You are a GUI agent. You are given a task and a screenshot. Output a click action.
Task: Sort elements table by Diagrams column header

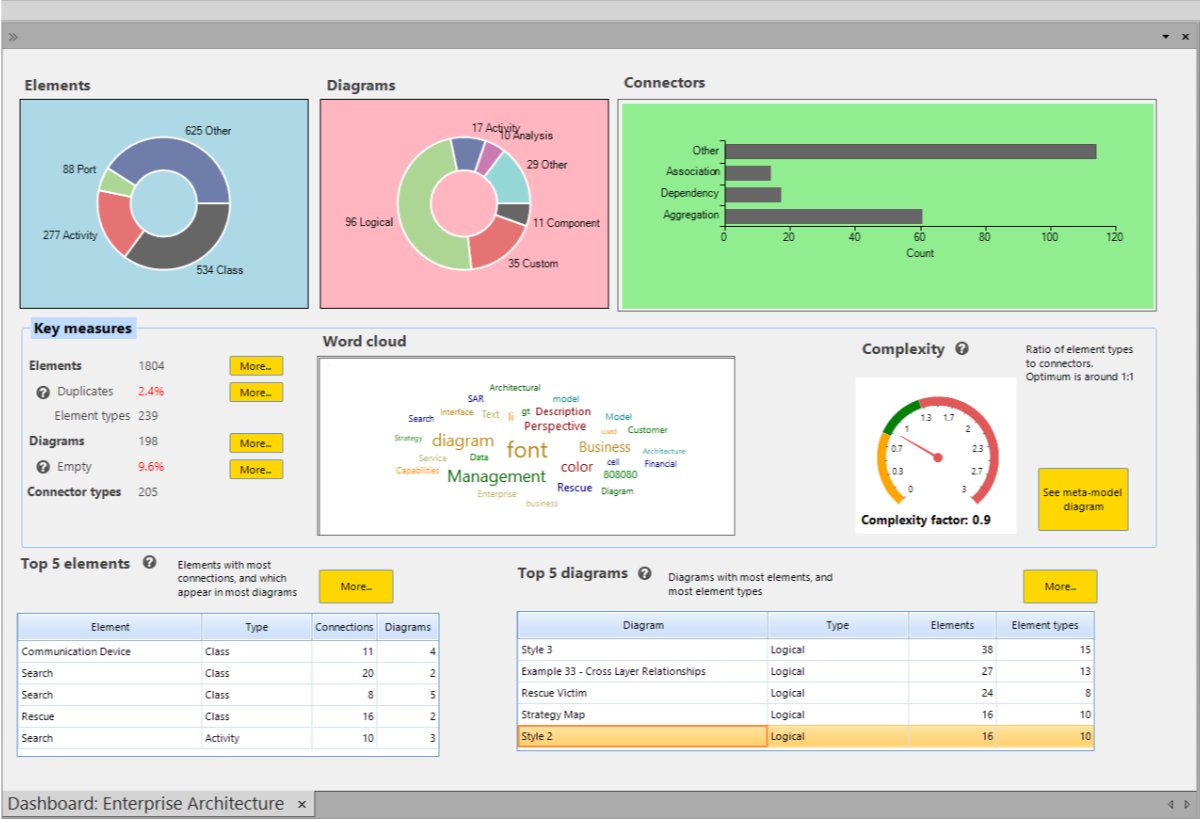pos(408,627)
